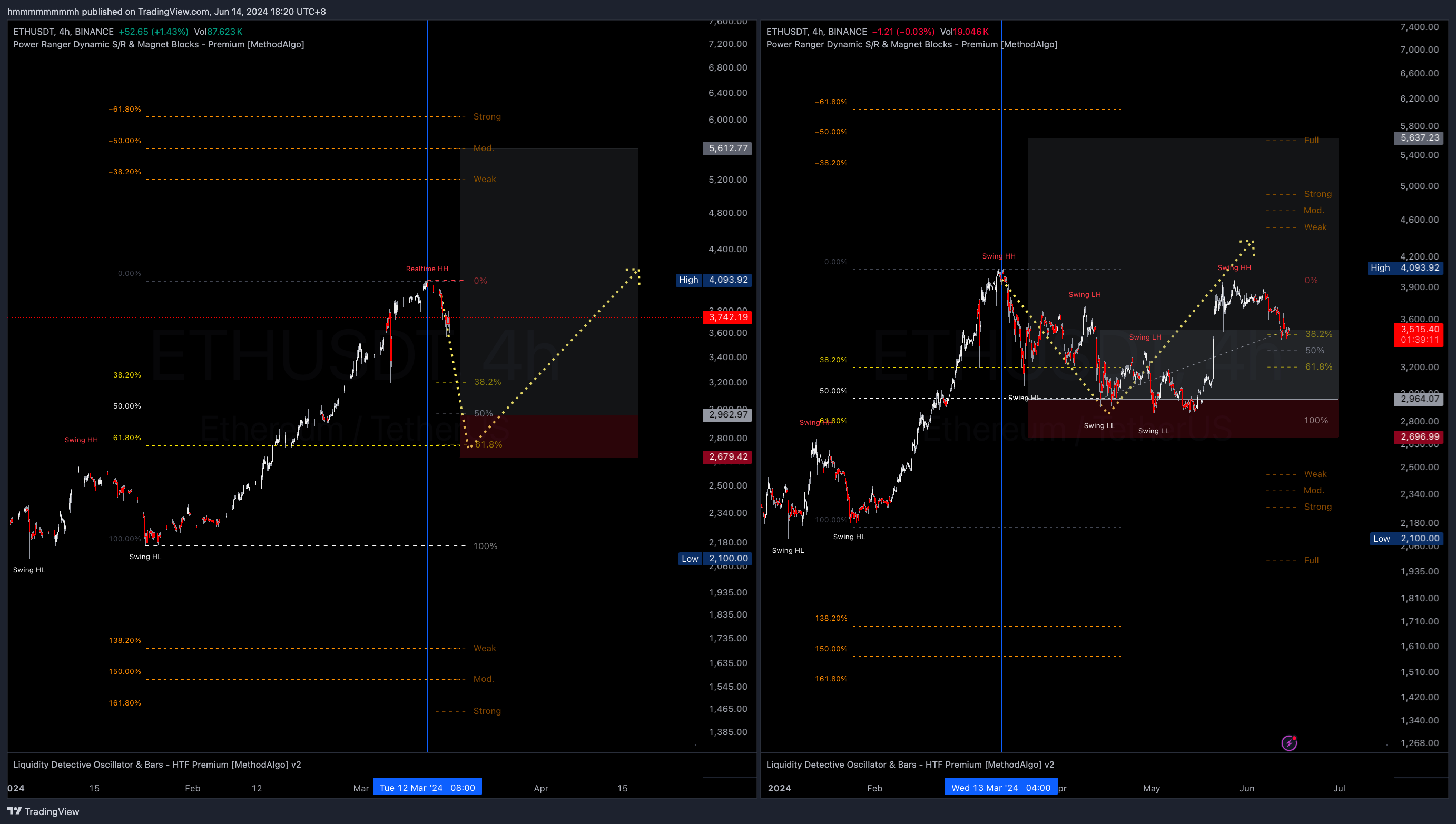This screenshot has width=1456, height=824.
Task: Click the red 2,696.99 price tag
Action: coord(1419,436)
